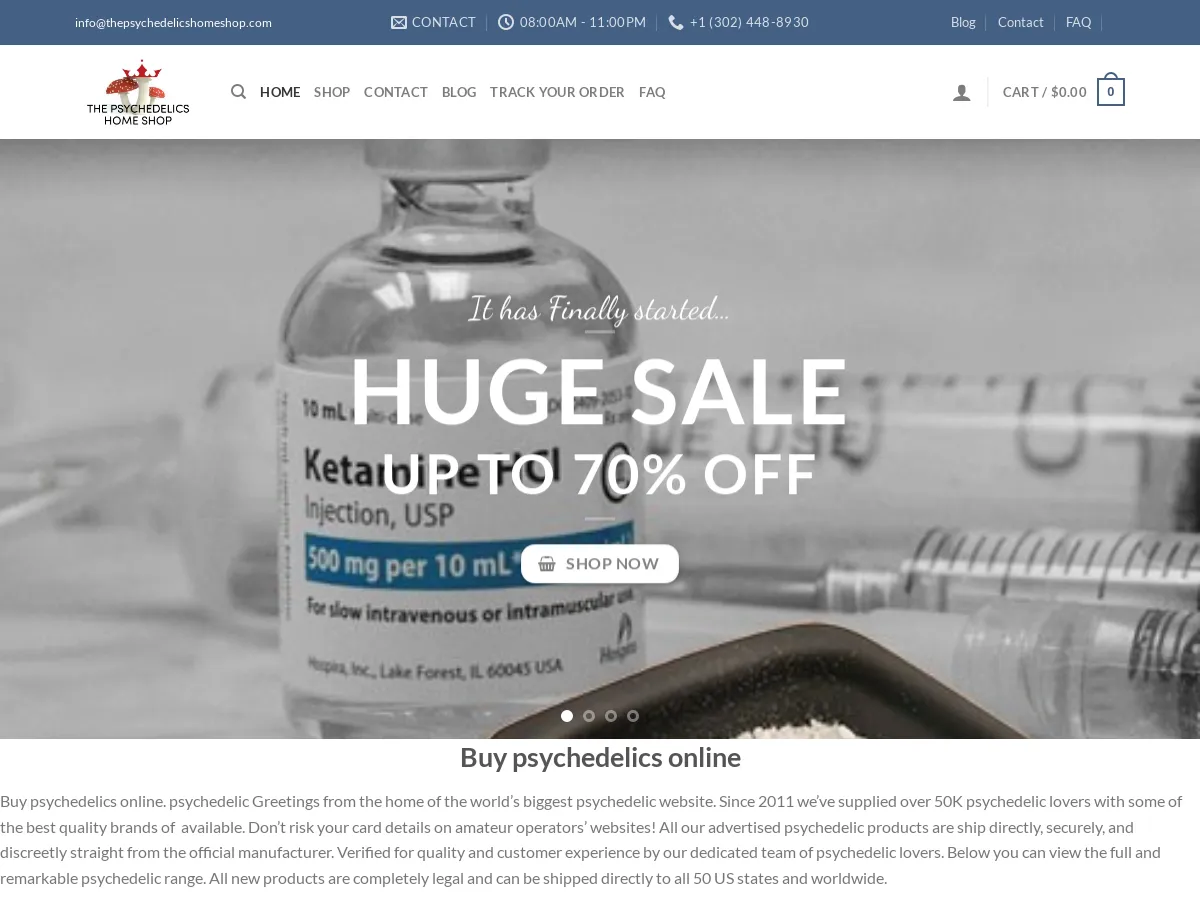Click the info email address link
1200x900 pixels.
tap(173, 23)
